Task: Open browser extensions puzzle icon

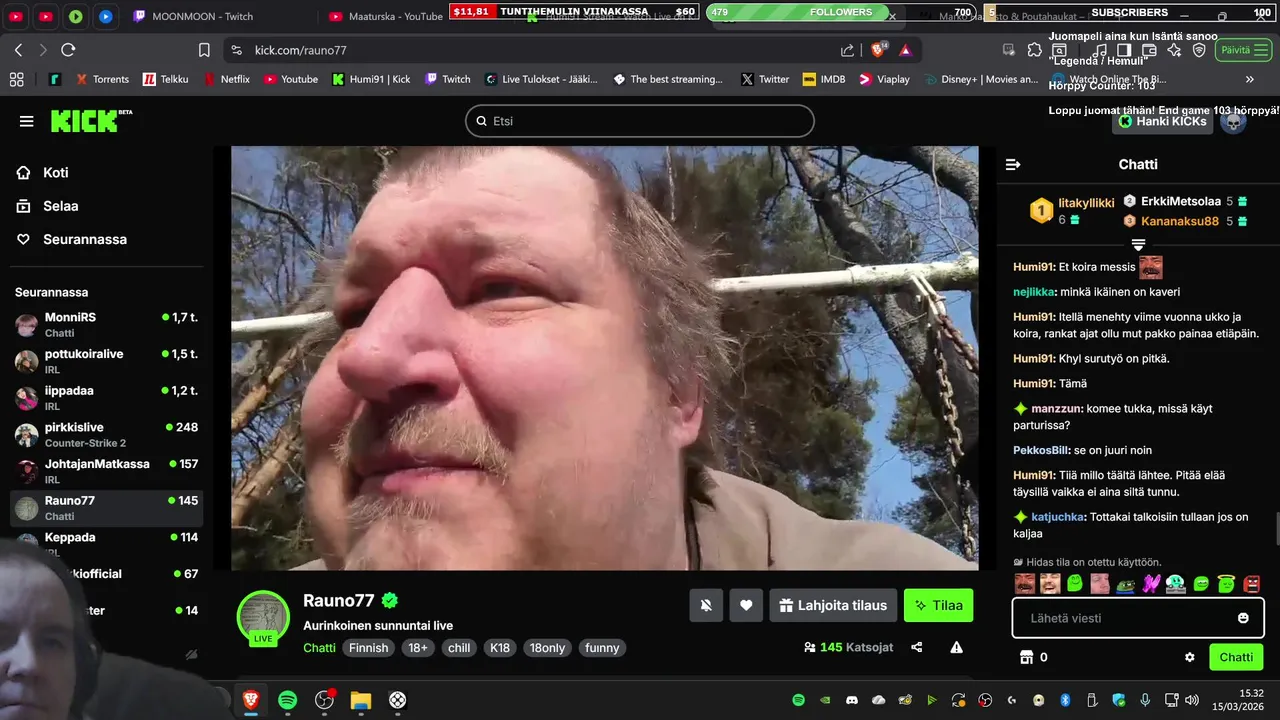Action: [x=1034, y=50]
